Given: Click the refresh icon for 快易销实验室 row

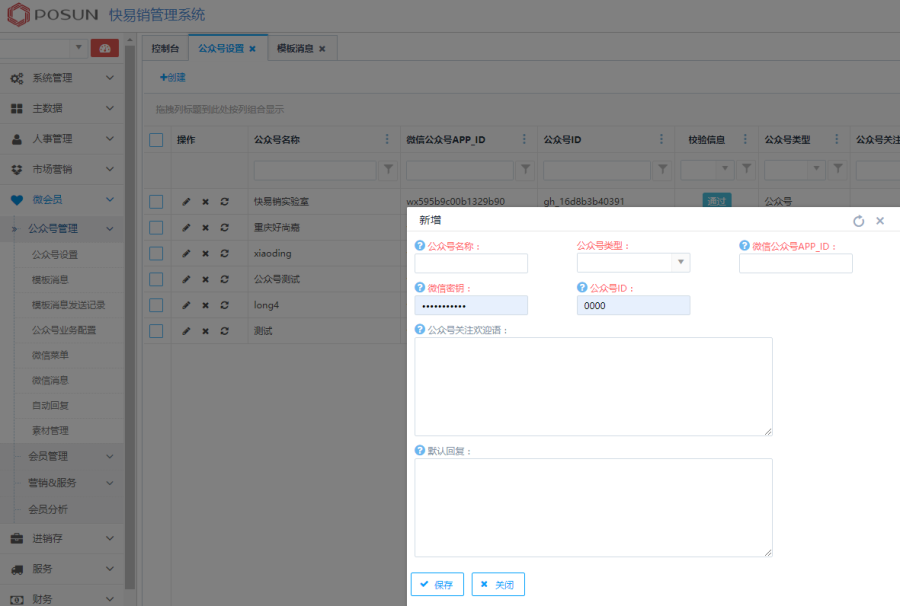Looking at the screenshot, I should click(x=224, y=201).
